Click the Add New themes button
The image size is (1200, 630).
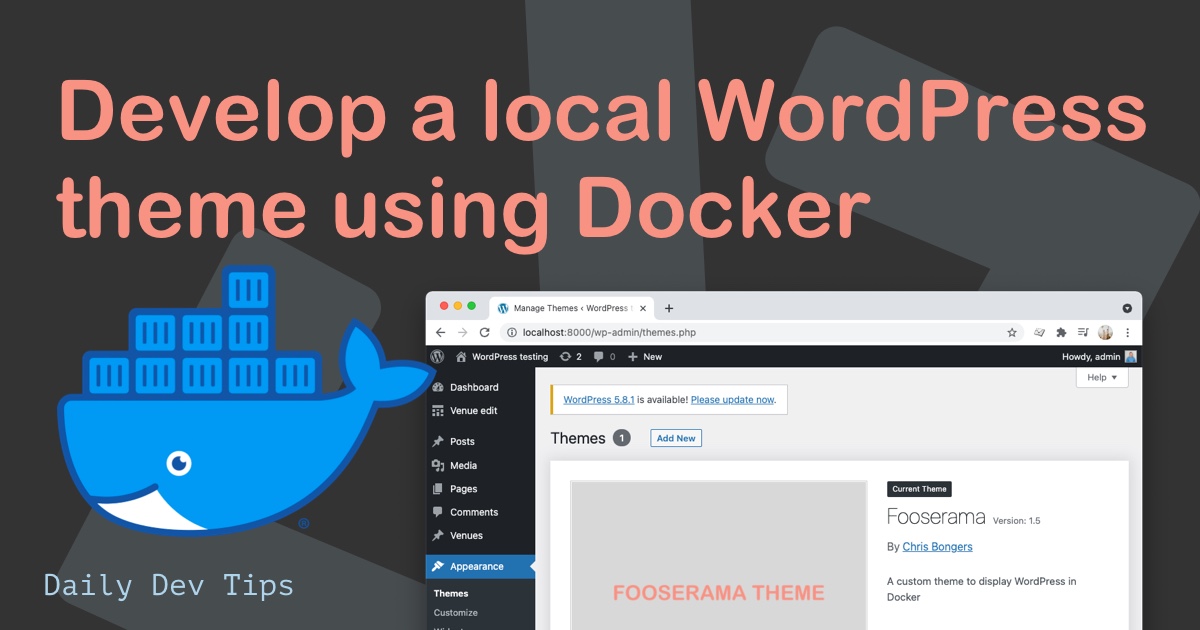tap(676, 437)
